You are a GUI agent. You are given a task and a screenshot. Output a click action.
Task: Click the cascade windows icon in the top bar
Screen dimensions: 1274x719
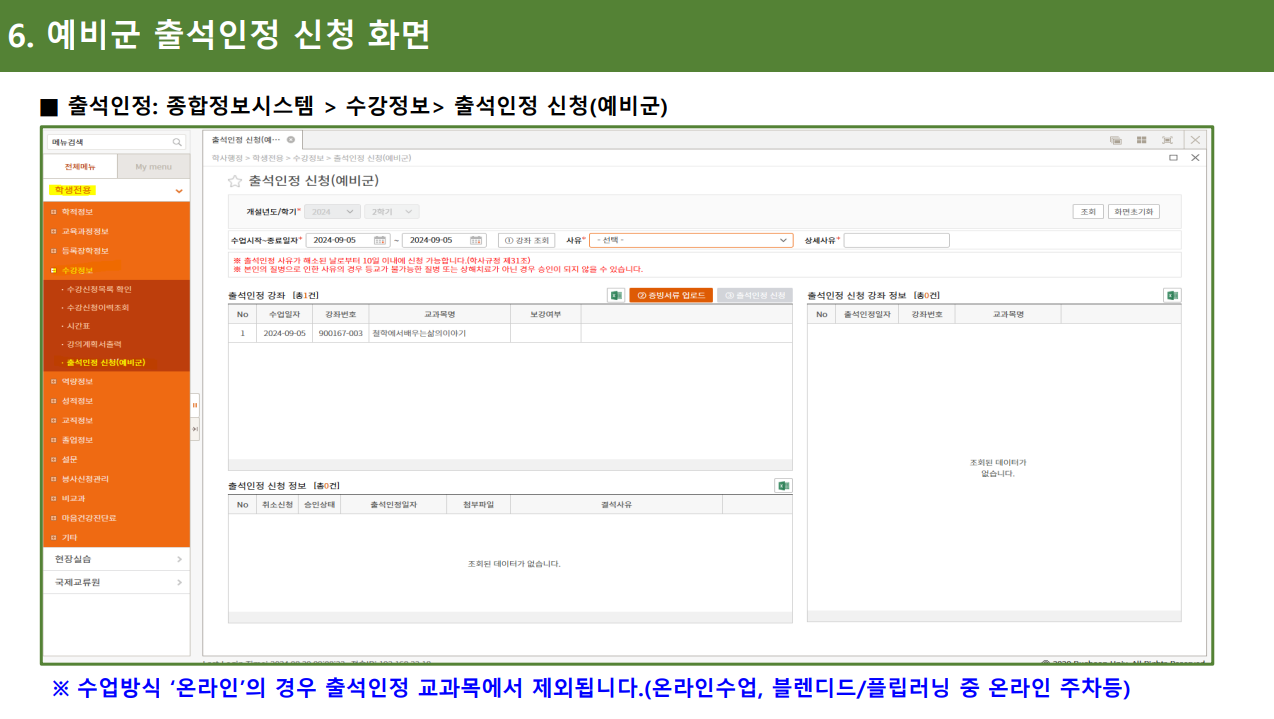[x=1116, y=140]
